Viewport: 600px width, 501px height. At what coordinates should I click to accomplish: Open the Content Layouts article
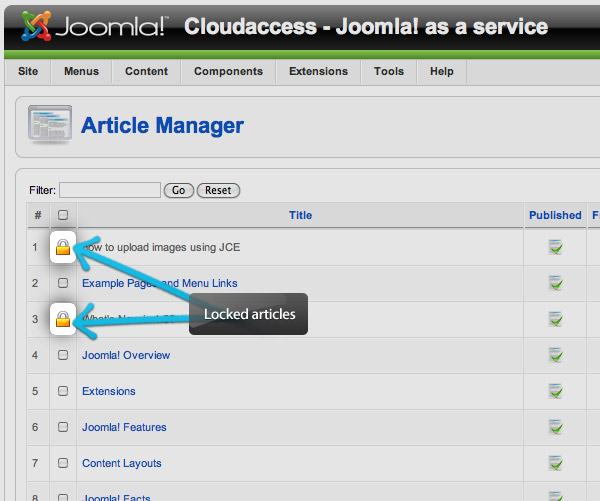click(122, 463)
